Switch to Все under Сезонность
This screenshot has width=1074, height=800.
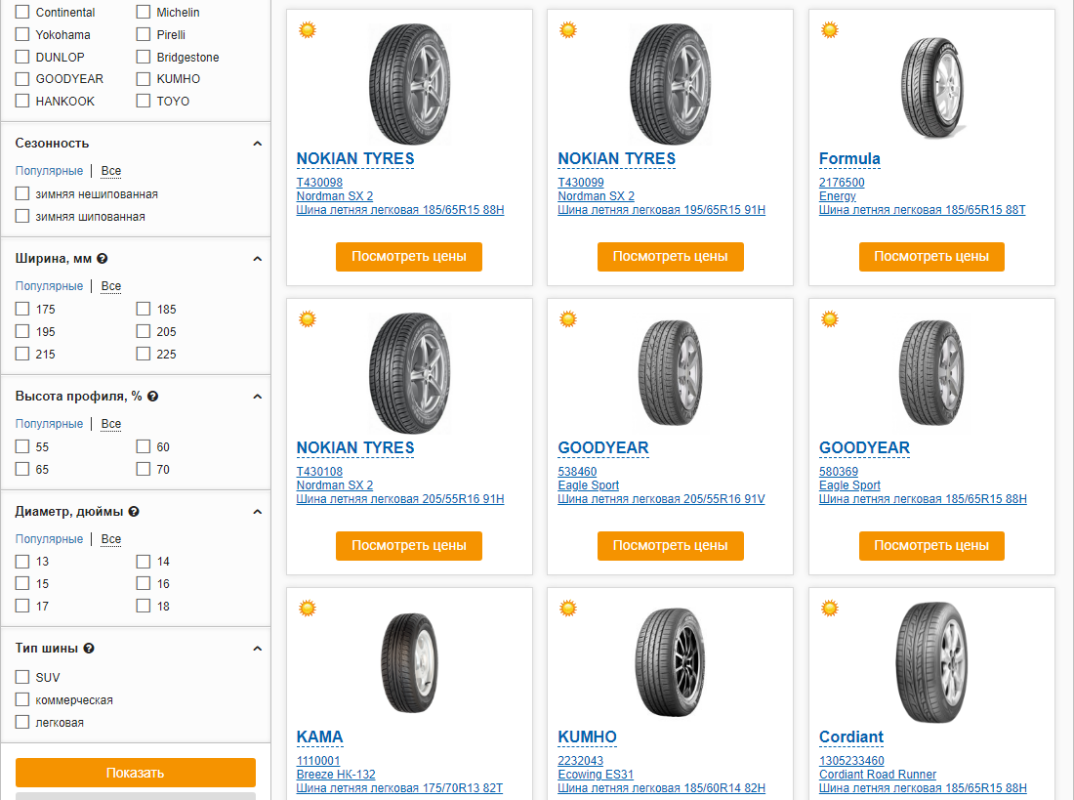click(111, 171)
